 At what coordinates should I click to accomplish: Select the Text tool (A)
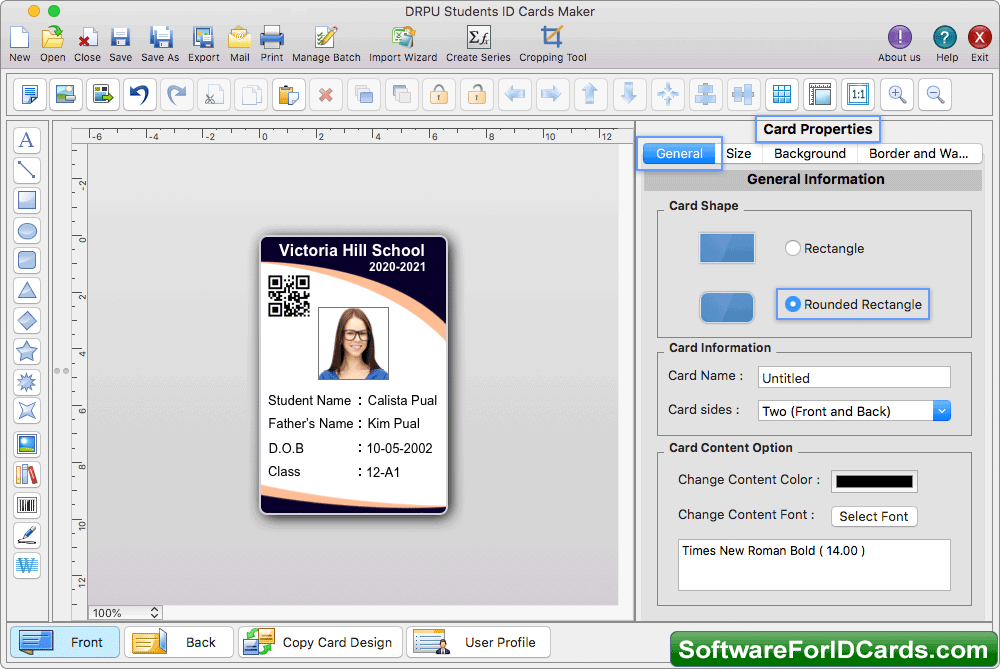27,140
